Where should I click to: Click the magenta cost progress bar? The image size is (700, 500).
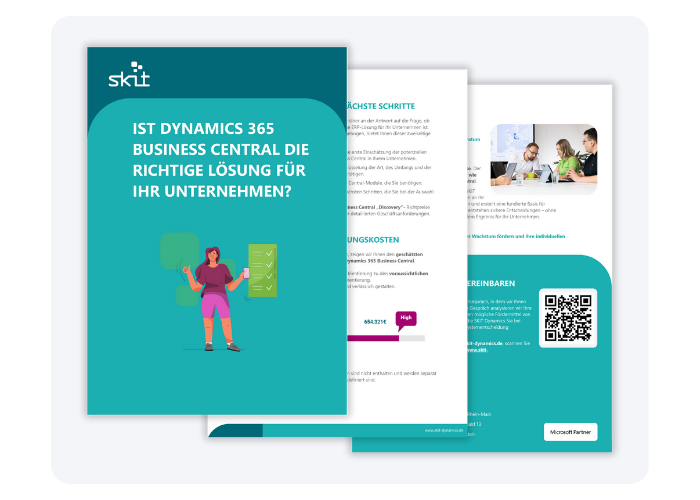[372, 338]
